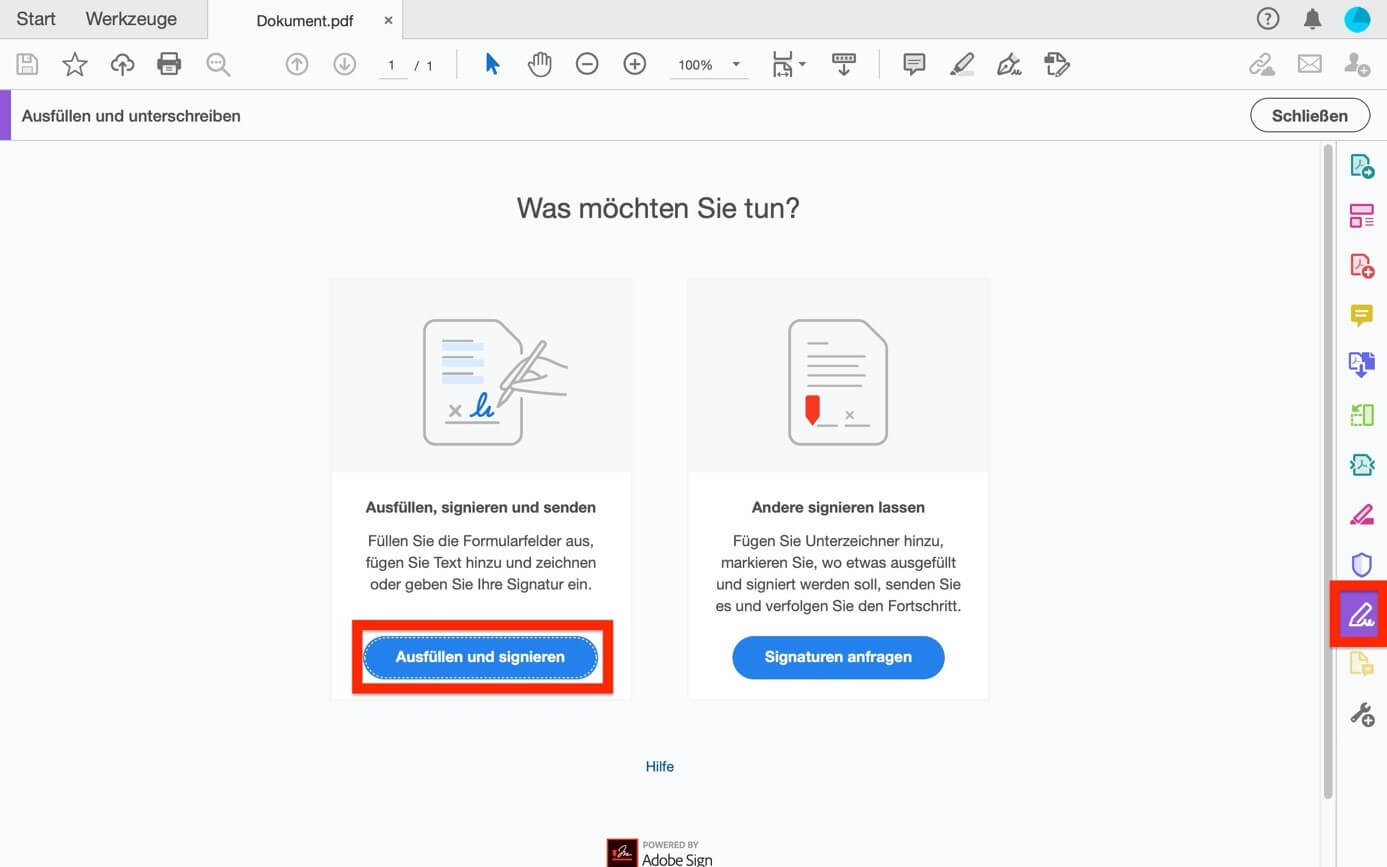Click the vertical scrollbar
The height and width of the screenshot is (867, 1387).
point(1328,470)
